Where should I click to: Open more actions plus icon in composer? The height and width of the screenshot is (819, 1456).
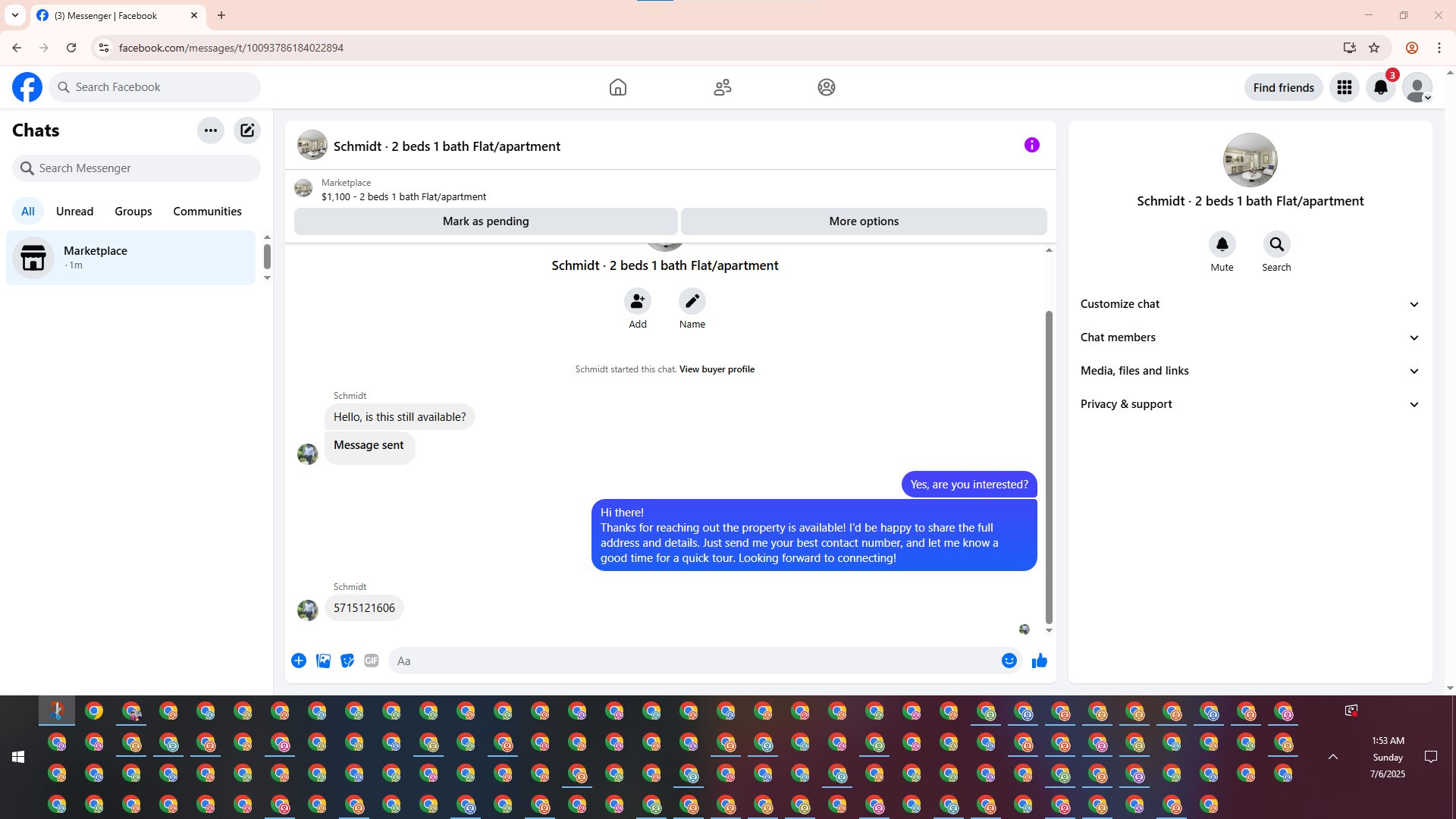pos(299,661)
